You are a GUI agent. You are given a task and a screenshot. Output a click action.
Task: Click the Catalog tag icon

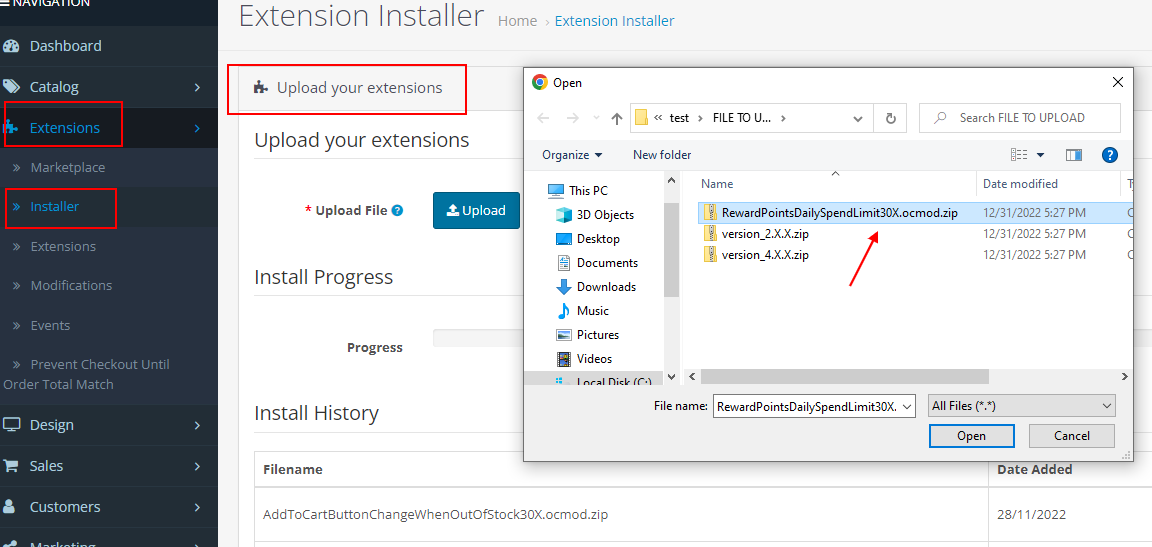12,87
